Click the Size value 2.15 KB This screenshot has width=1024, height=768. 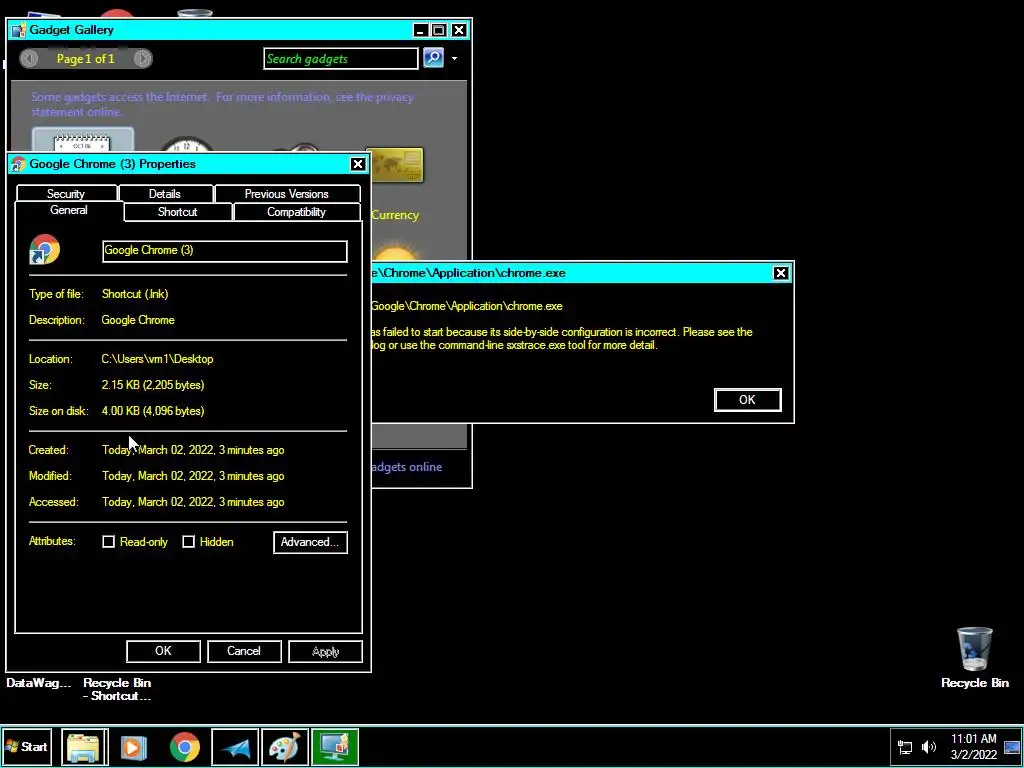(153, 385)
